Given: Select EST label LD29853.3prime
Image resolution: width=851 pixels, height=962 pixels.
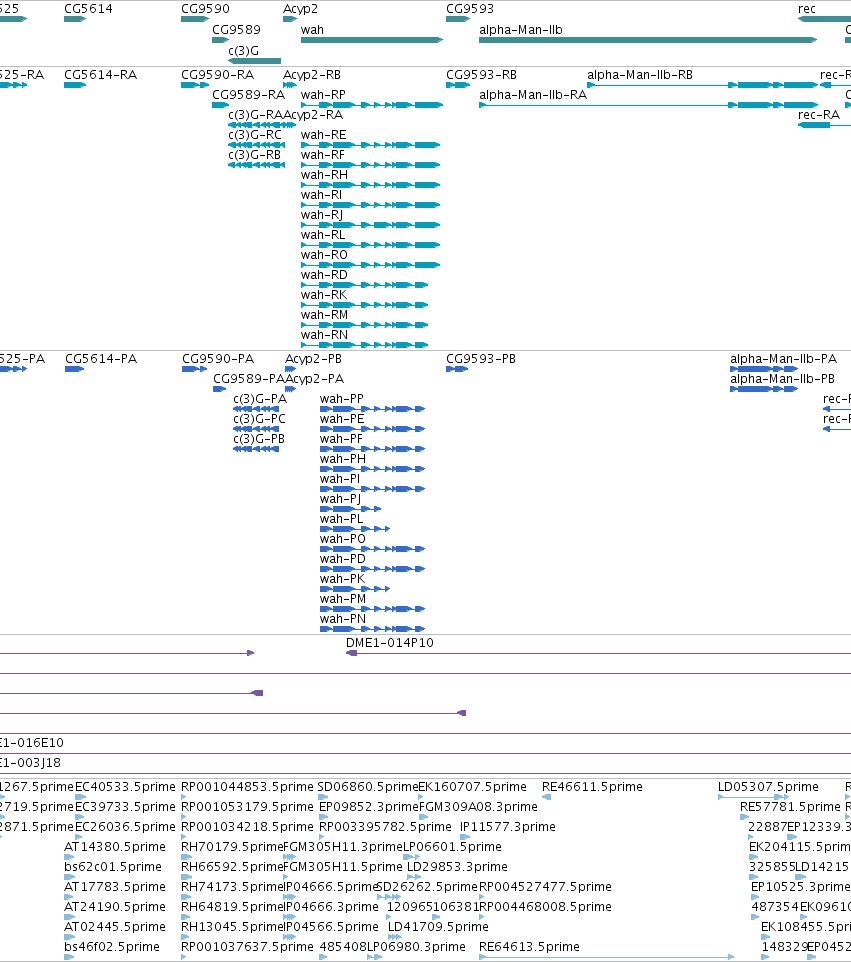Looking at the screenshot, I should [x=457, y=867].
